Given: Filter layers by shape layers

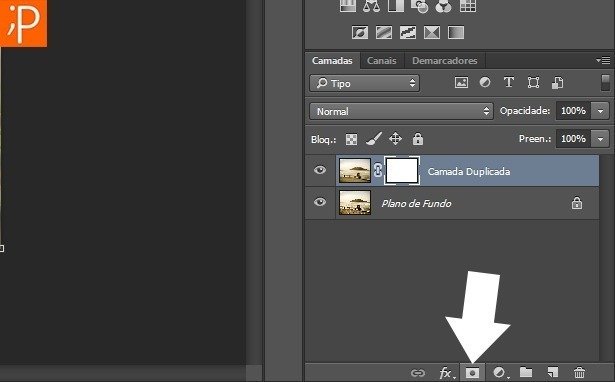Looking at the screenshot, I should pyautogui.click(x=533, y=82).
